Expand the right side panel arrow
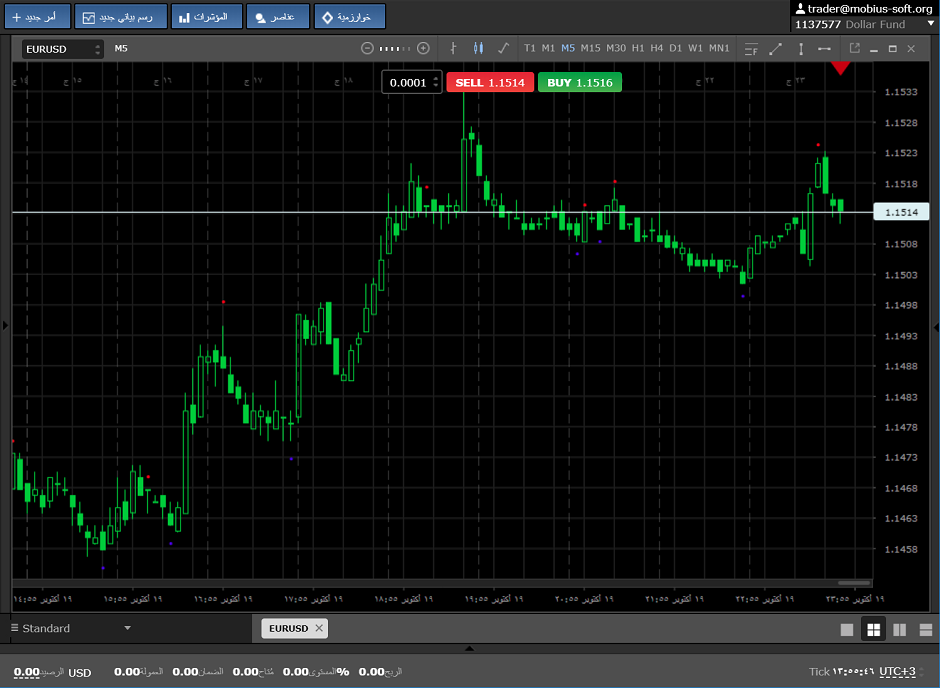 coord(936,327)
